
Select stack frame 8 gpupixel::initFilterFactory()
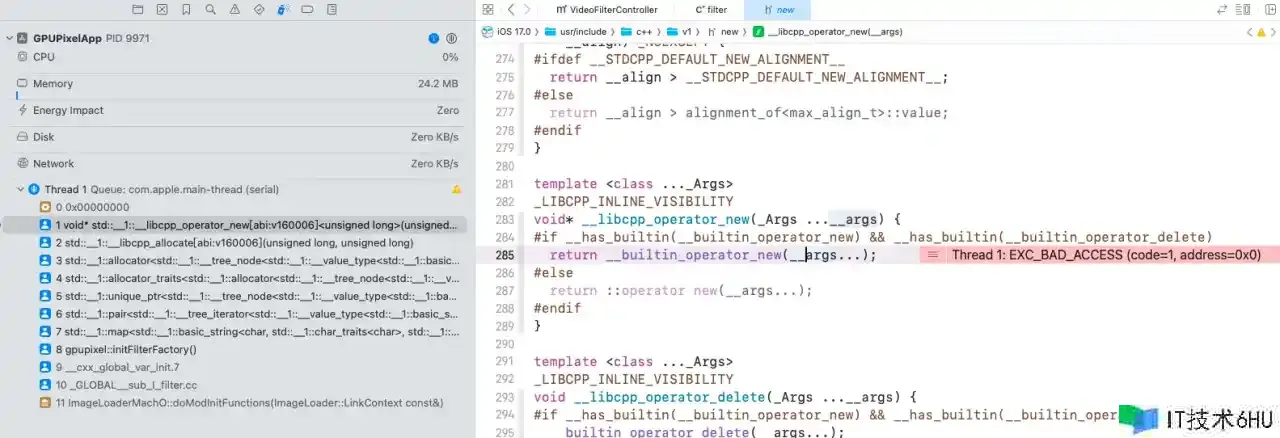[x=126, y=349]
